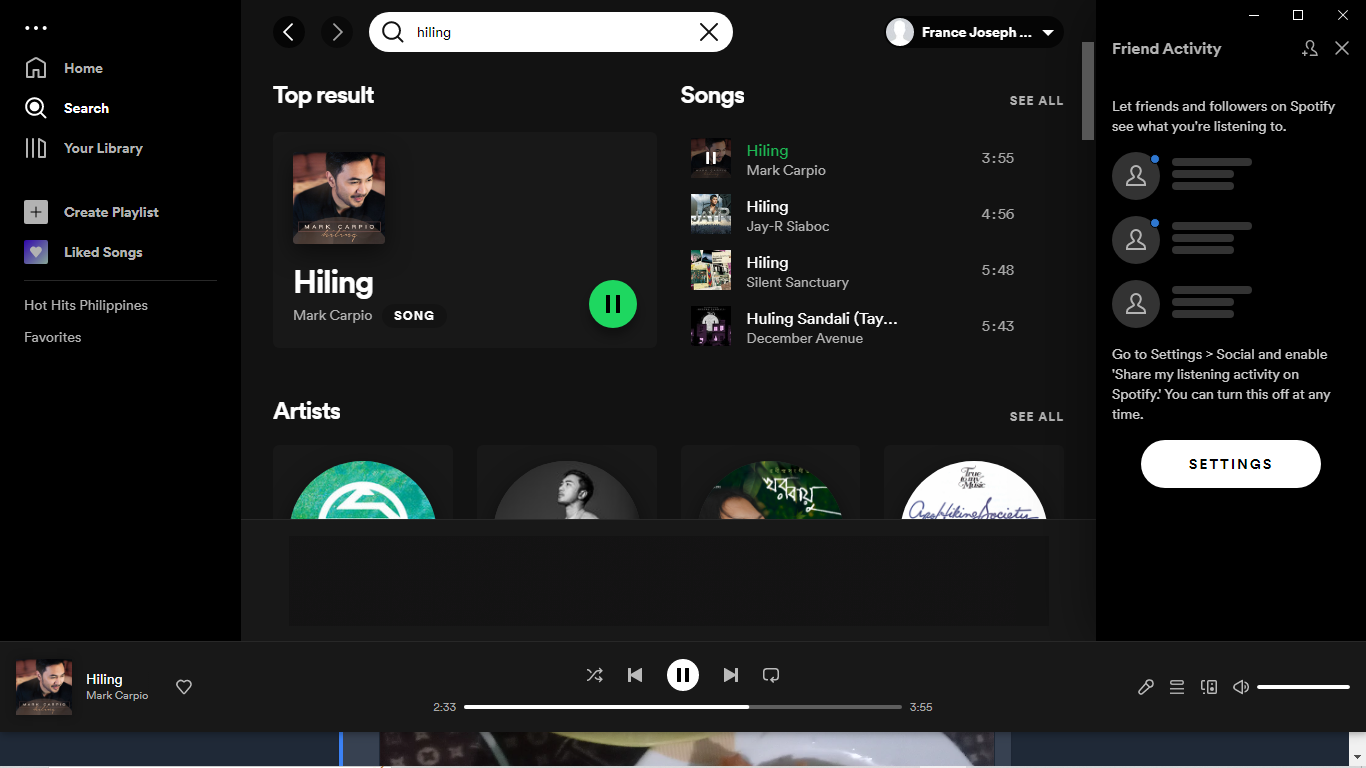Click the search field containing hiling
Screen dimensions: 1366x768
point(551,32)
